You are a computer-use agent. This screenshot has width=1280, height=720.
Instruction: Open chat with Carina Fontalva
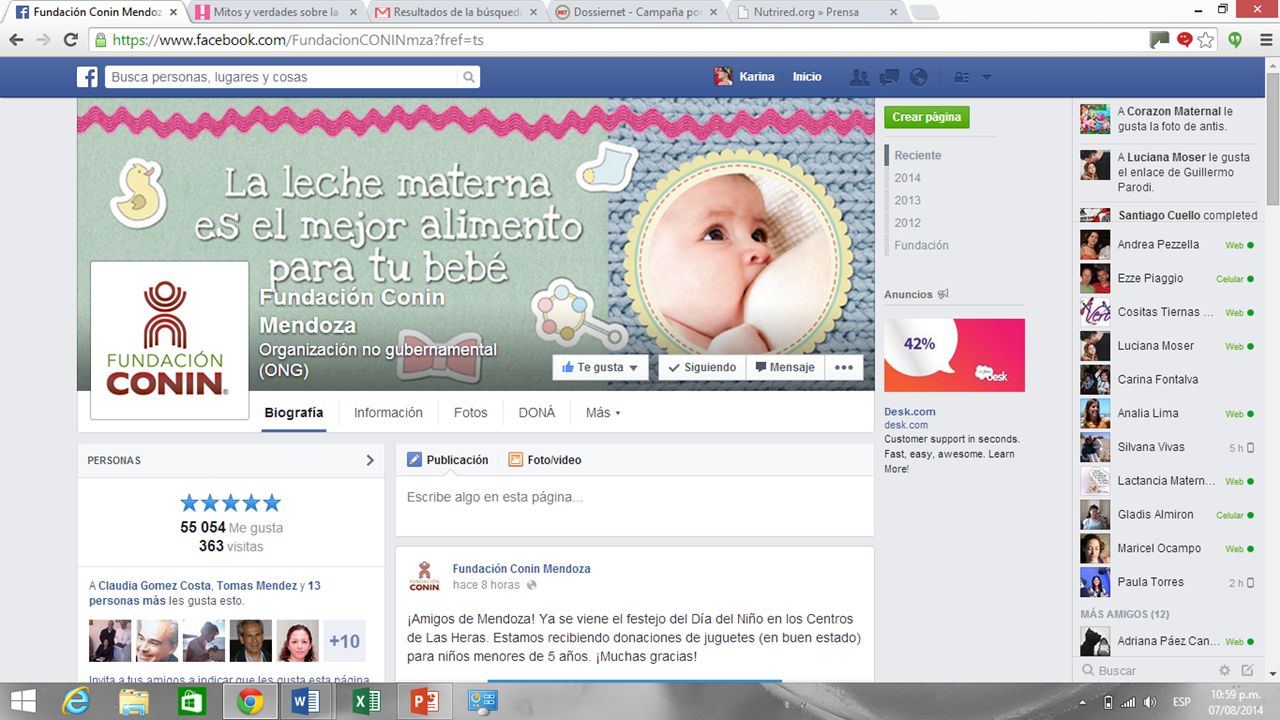(1167, 379)
